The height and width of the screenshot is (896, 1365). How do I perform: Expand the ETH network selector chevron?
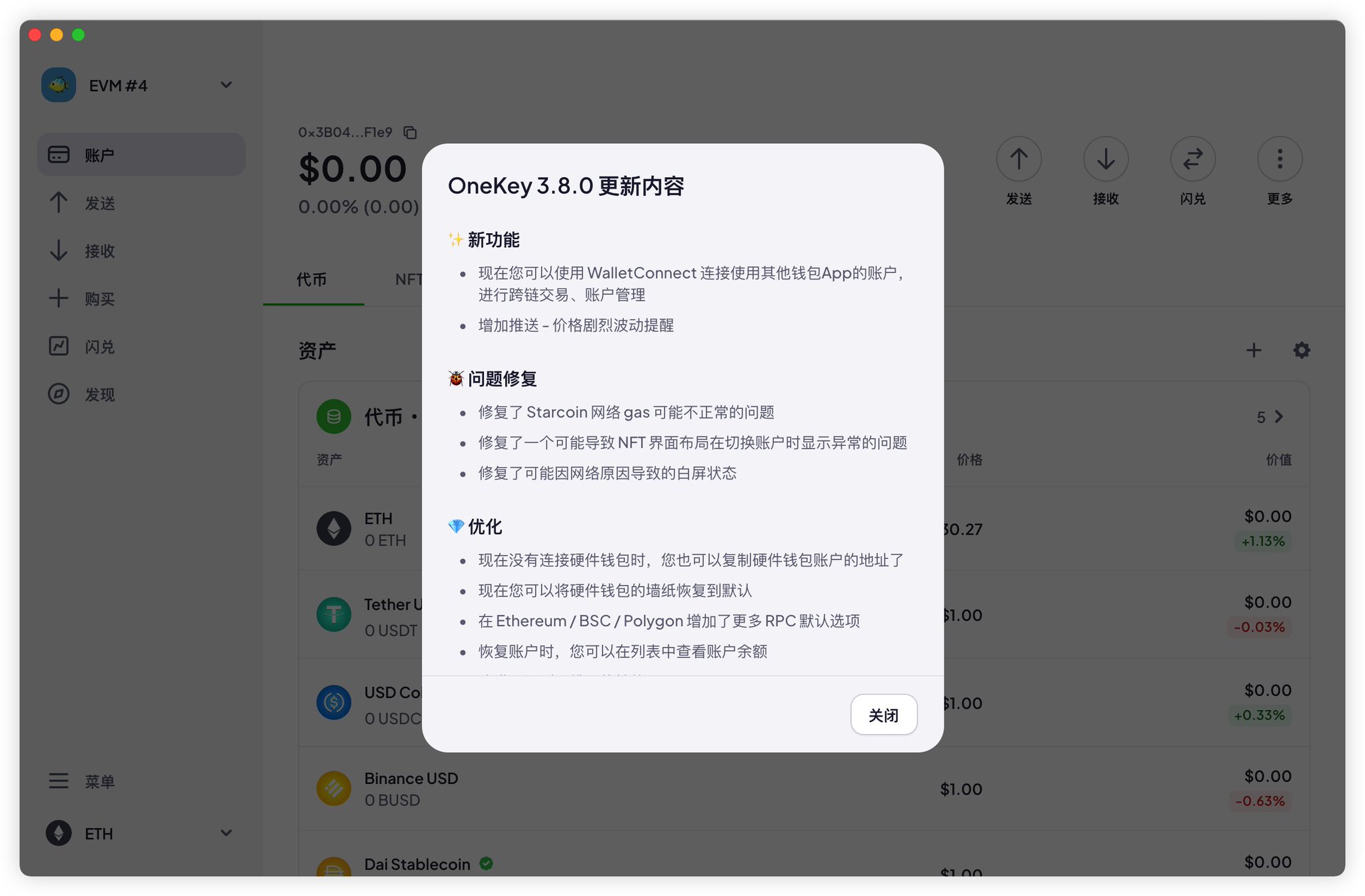pos(226,833)
